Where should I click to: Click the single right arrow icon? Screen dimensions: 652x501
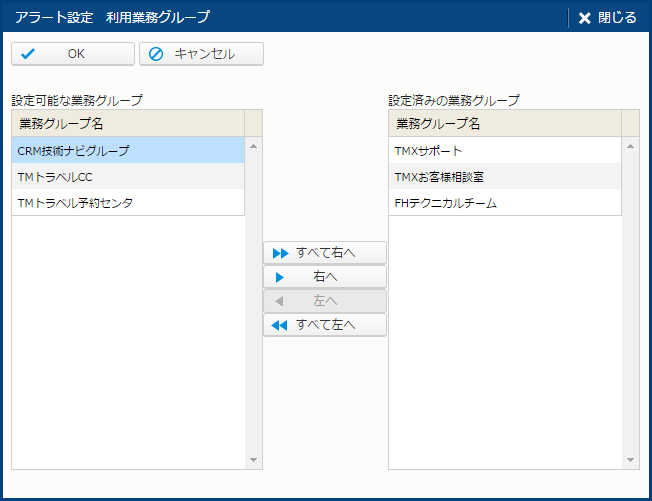280,277
